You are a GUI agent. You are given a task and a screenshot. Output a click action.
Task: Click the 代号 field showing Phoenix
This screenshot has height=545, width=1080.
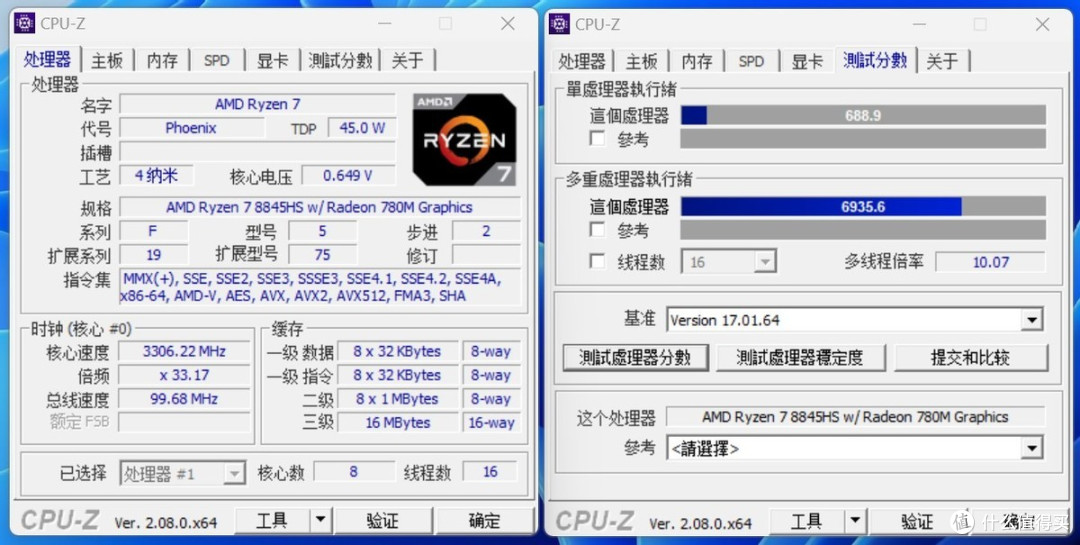[x=191, y=127]
